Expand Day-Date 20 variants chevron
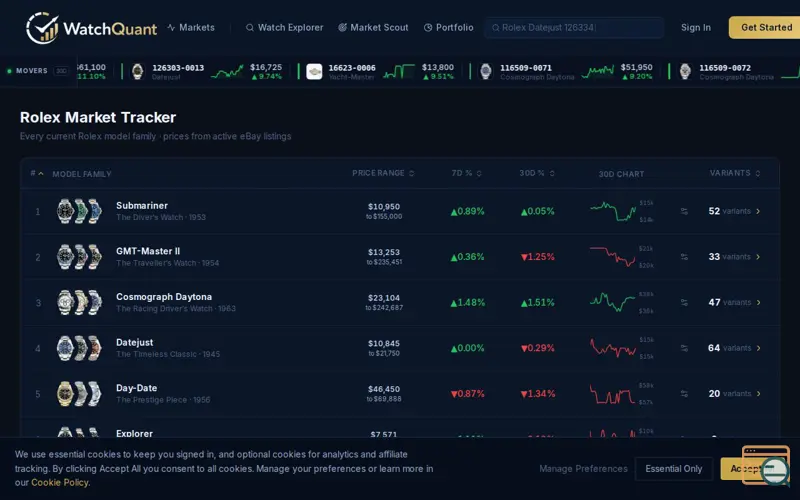800x500 pixels. pos(758,394)
